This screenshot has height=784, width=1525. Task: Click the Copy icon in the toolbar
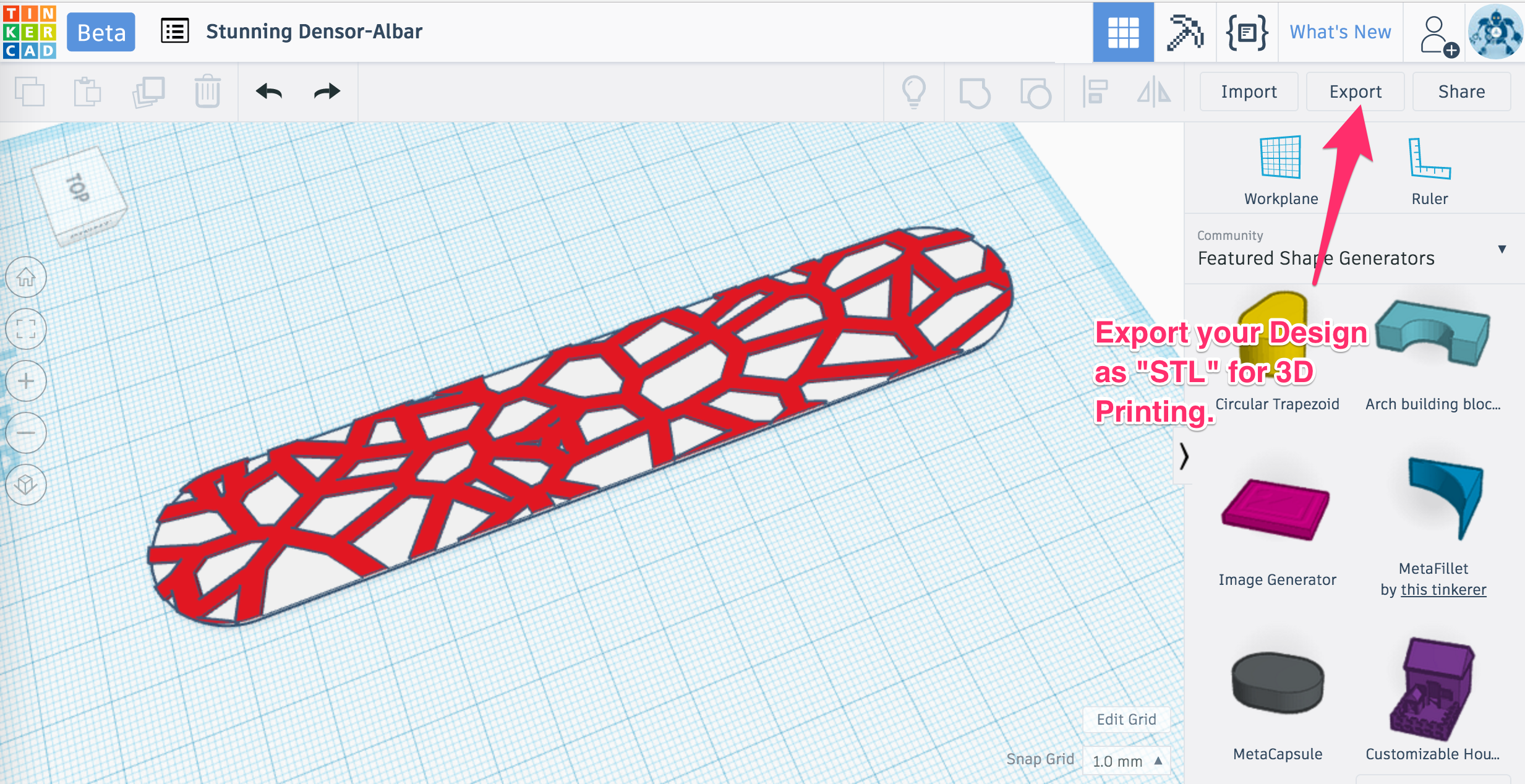(30, 92)
